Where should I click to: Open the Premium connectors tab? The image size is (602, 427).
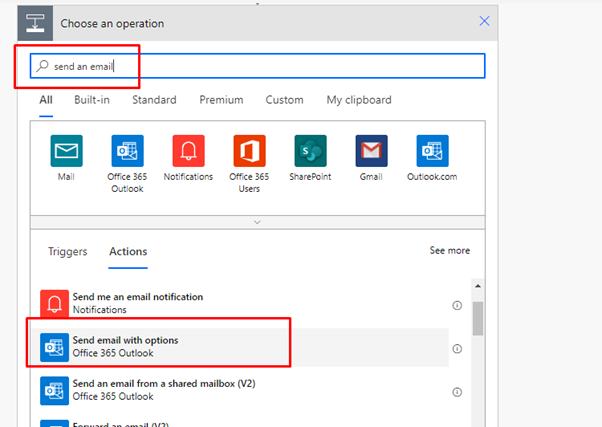221,100
